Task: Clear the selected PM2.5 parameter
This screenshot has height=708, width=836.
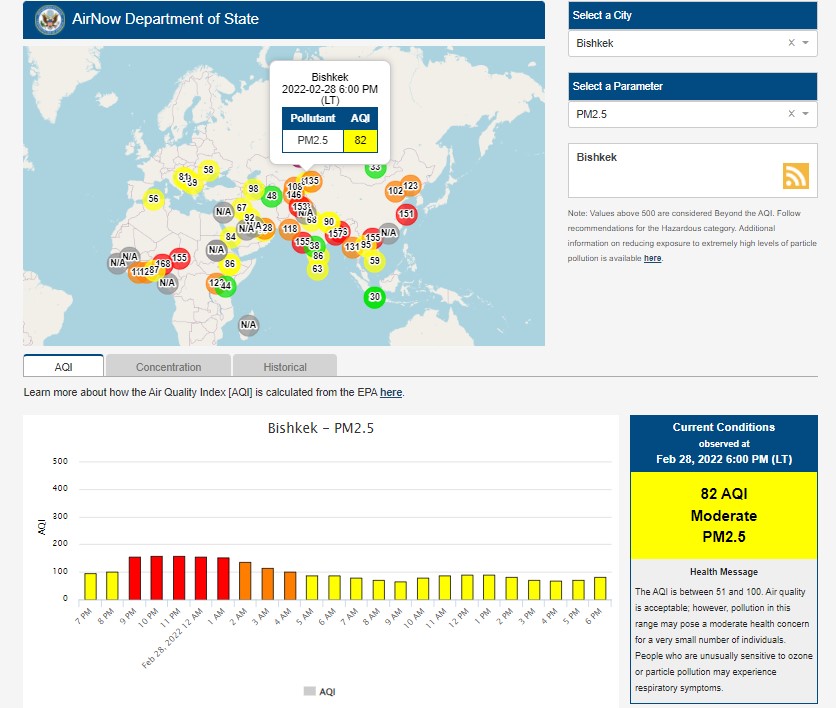Action: (x=791, y=114)
